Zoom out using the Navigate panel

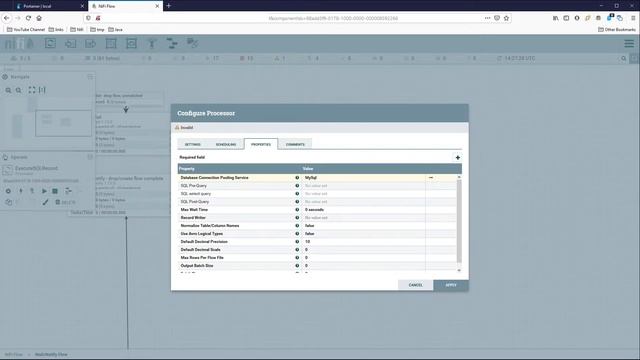[x=19, y=90]
